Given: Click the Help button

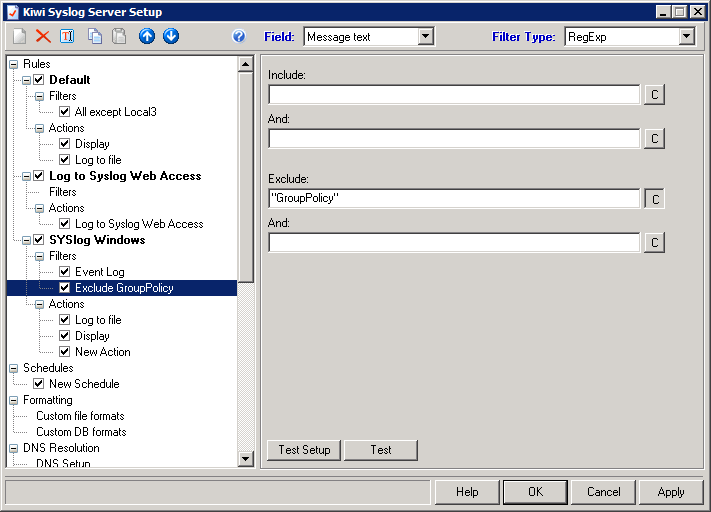Looking at the screenshot, I should pos(467,492).
